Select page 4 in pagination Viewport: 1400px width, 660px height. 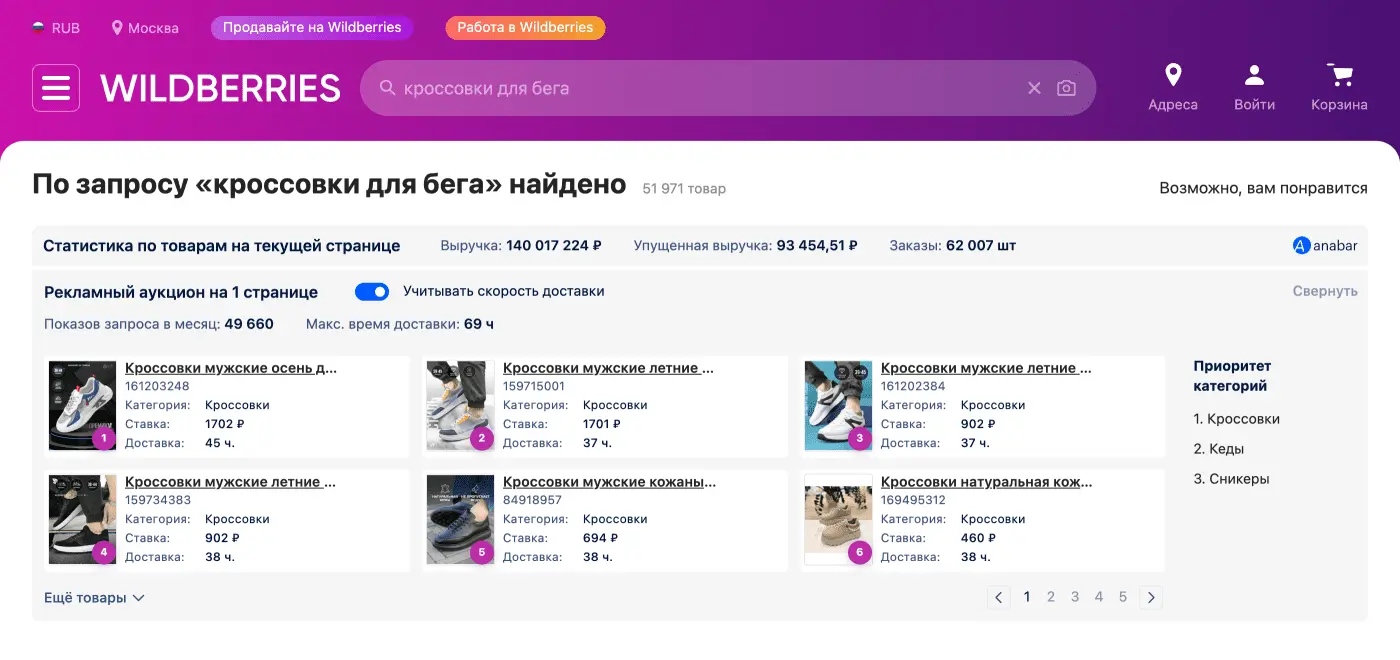pos(1099,597)
